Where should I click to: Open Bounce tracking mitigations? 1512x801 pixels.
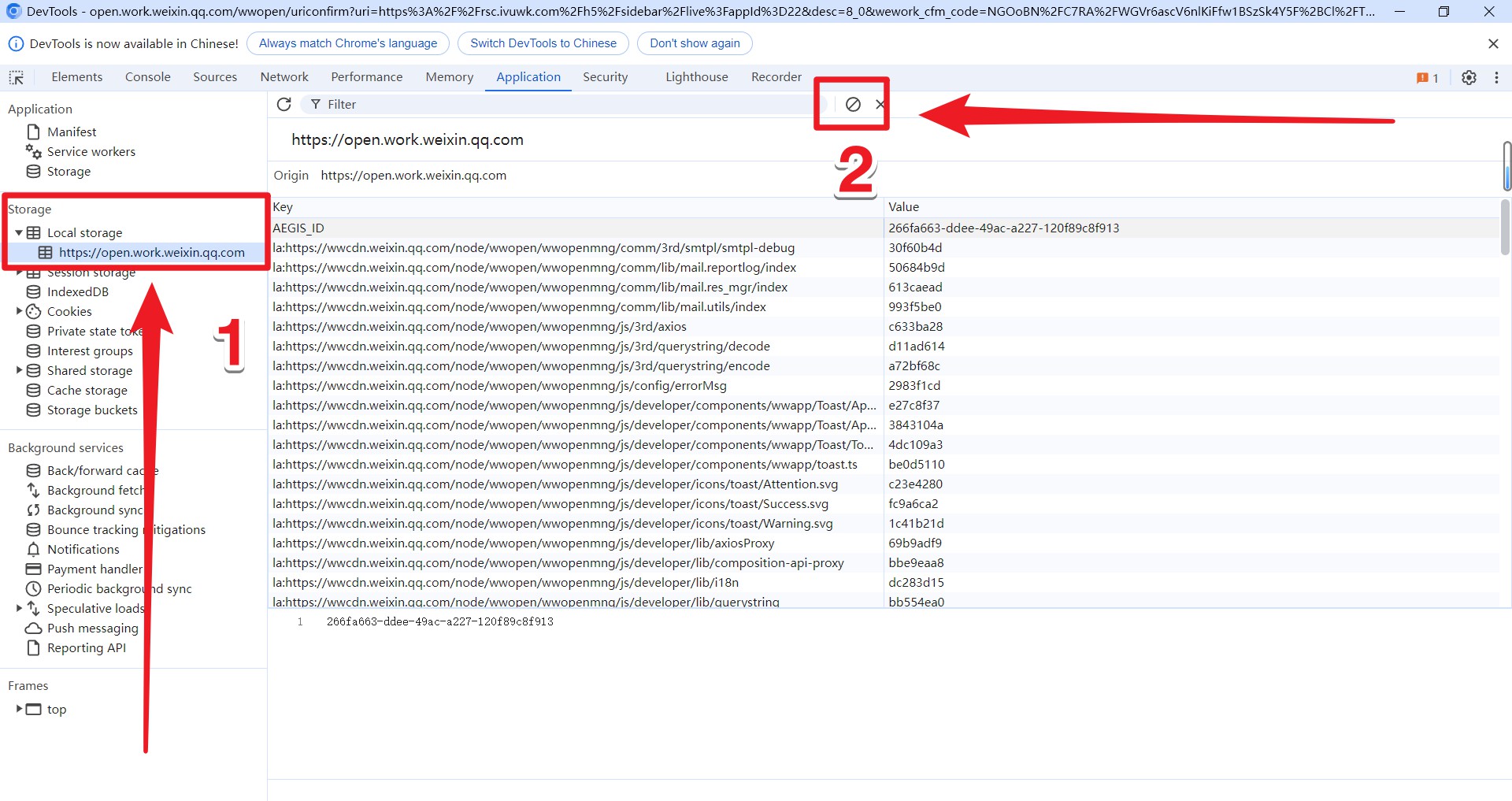click(x=126, y=529)
